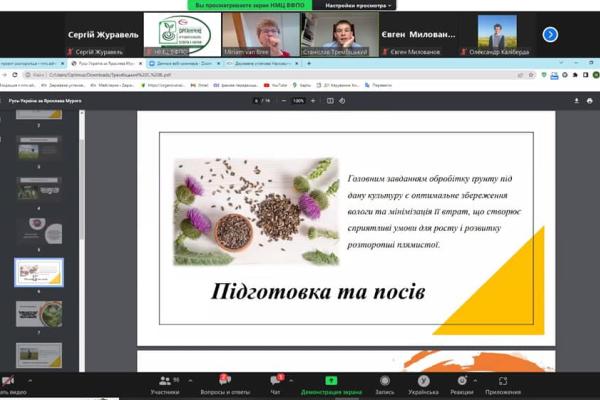600x400 pixels.
Task: Open the Реакции reactions menu
Action: pos(462,385)
